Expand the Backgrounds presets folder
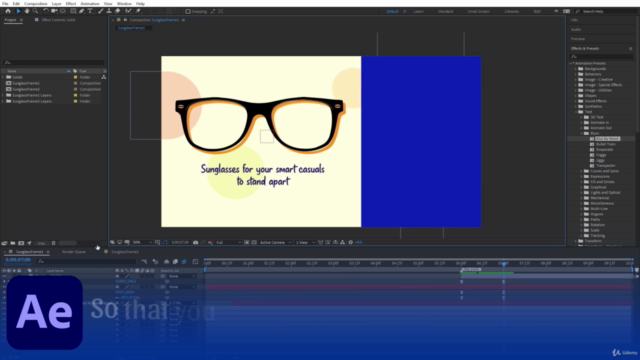Viewport: 640px width, 360px height. point(576,69)
